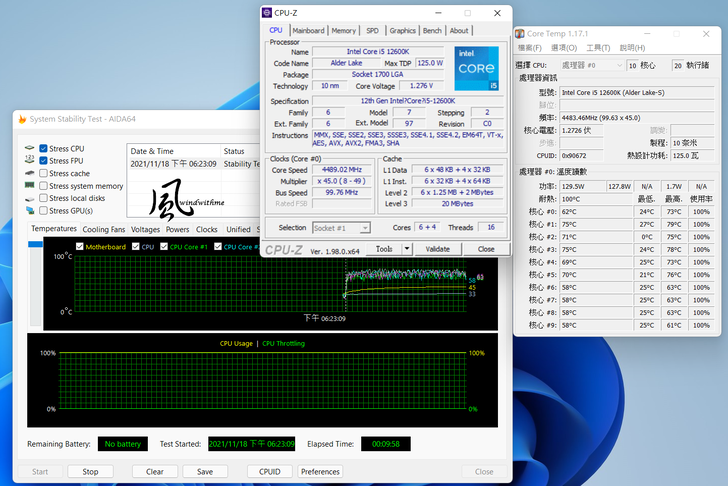
Task: Expand the Socket #1 selection dropdown
Action: click(x=364, y=228)
